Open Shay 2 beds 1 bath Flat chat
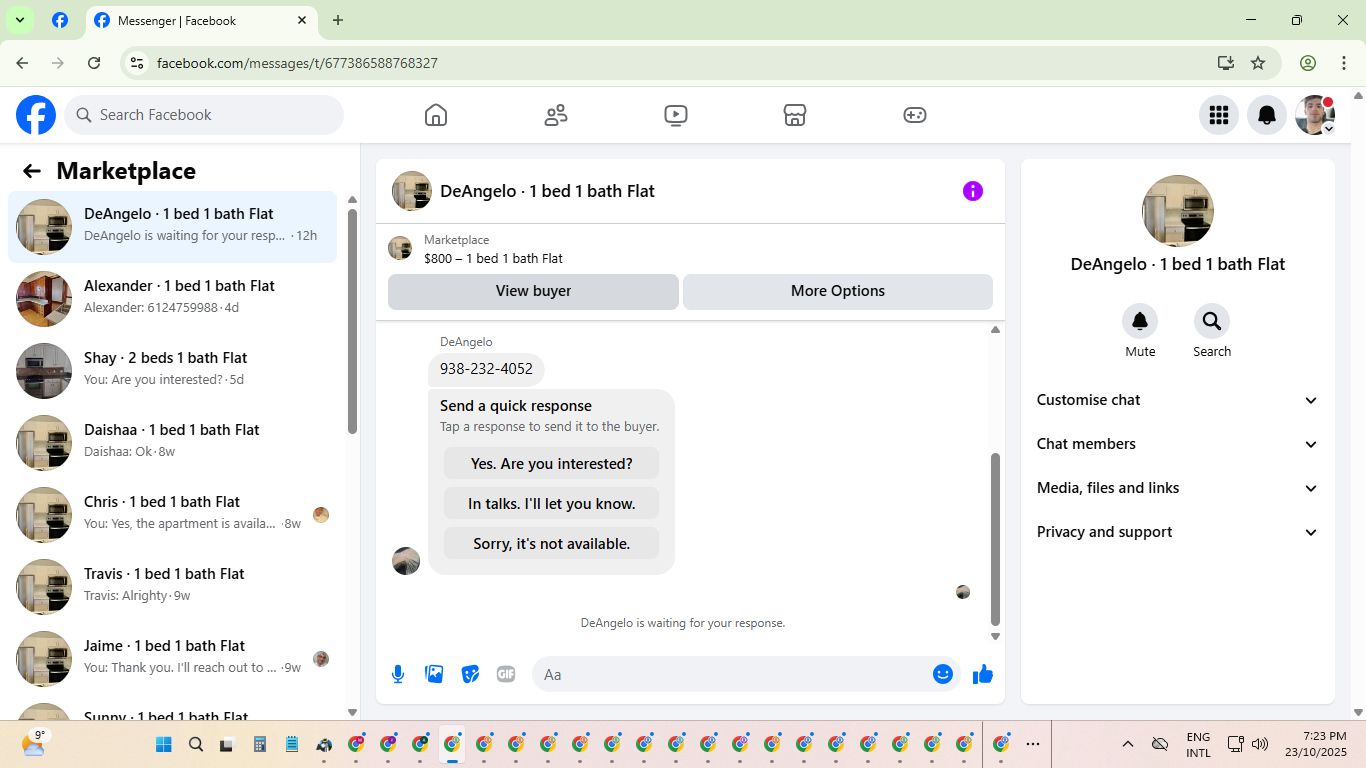The image size is (1366, 768). point(173,371)
